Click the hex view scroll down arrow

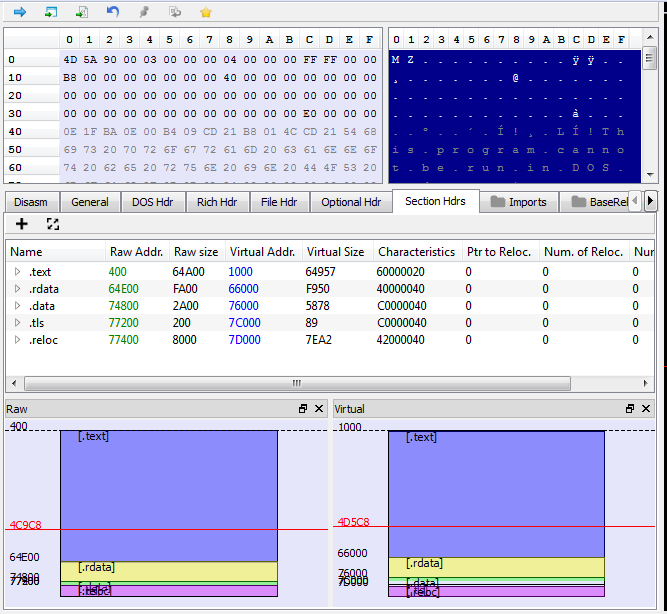[650, 174]
